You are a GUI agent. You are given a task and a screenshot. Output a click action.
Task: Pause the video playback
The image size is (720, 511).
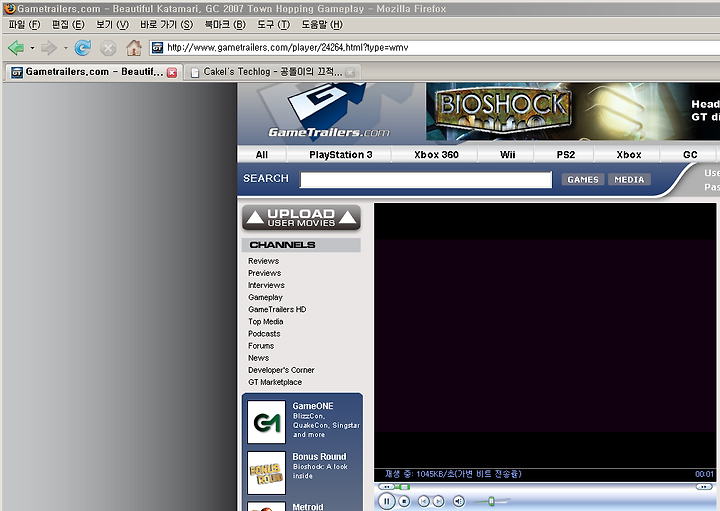[387, 501]
